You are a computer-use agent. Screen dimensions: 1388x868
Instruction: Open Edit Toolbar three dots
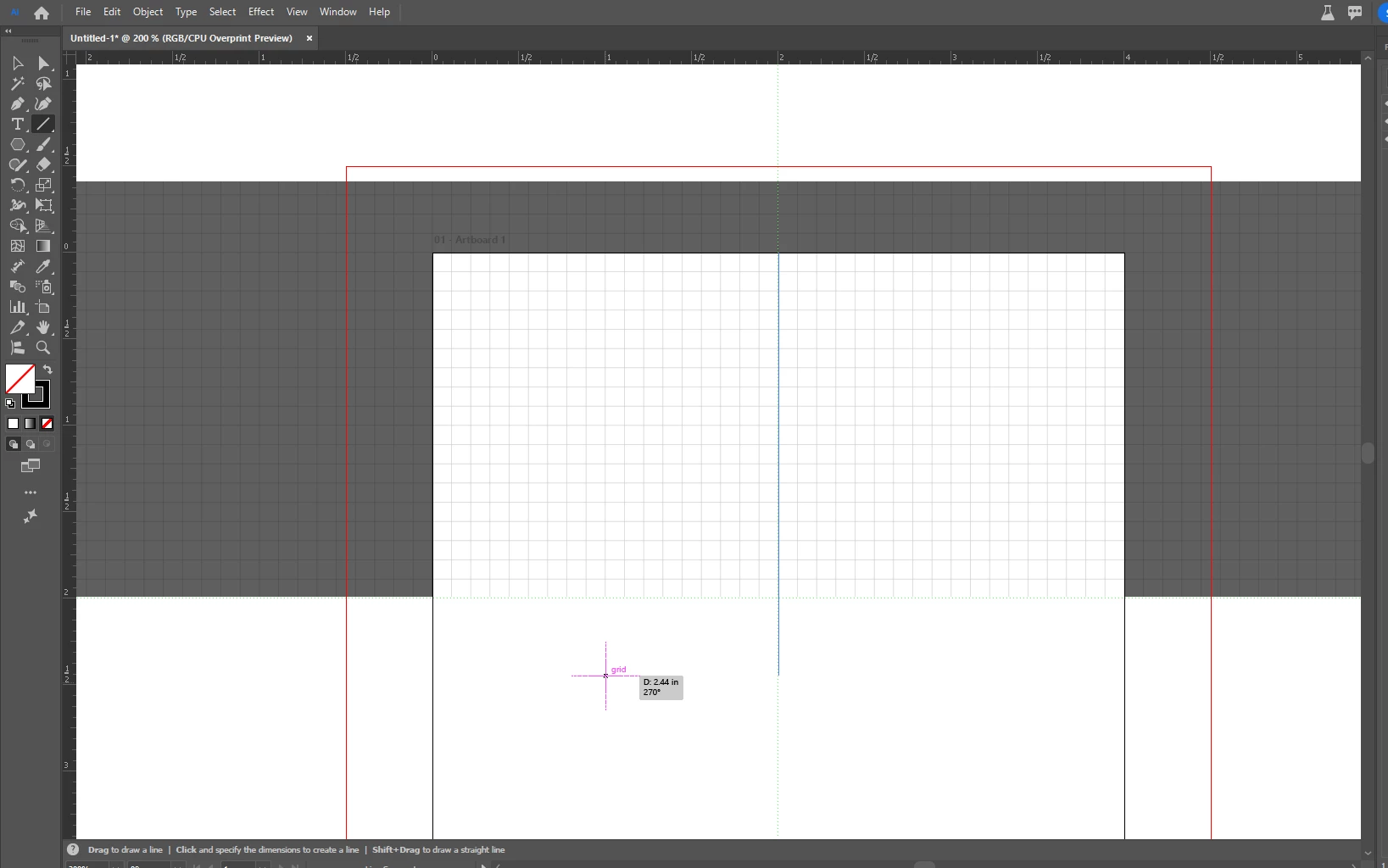[31, 492]
